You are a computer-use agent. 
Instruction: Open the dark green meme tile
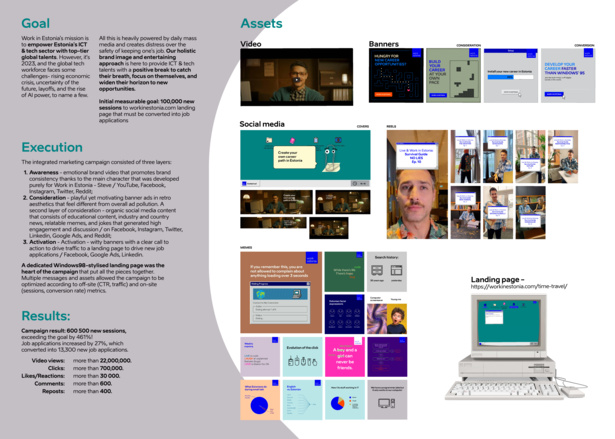(344, 271)
